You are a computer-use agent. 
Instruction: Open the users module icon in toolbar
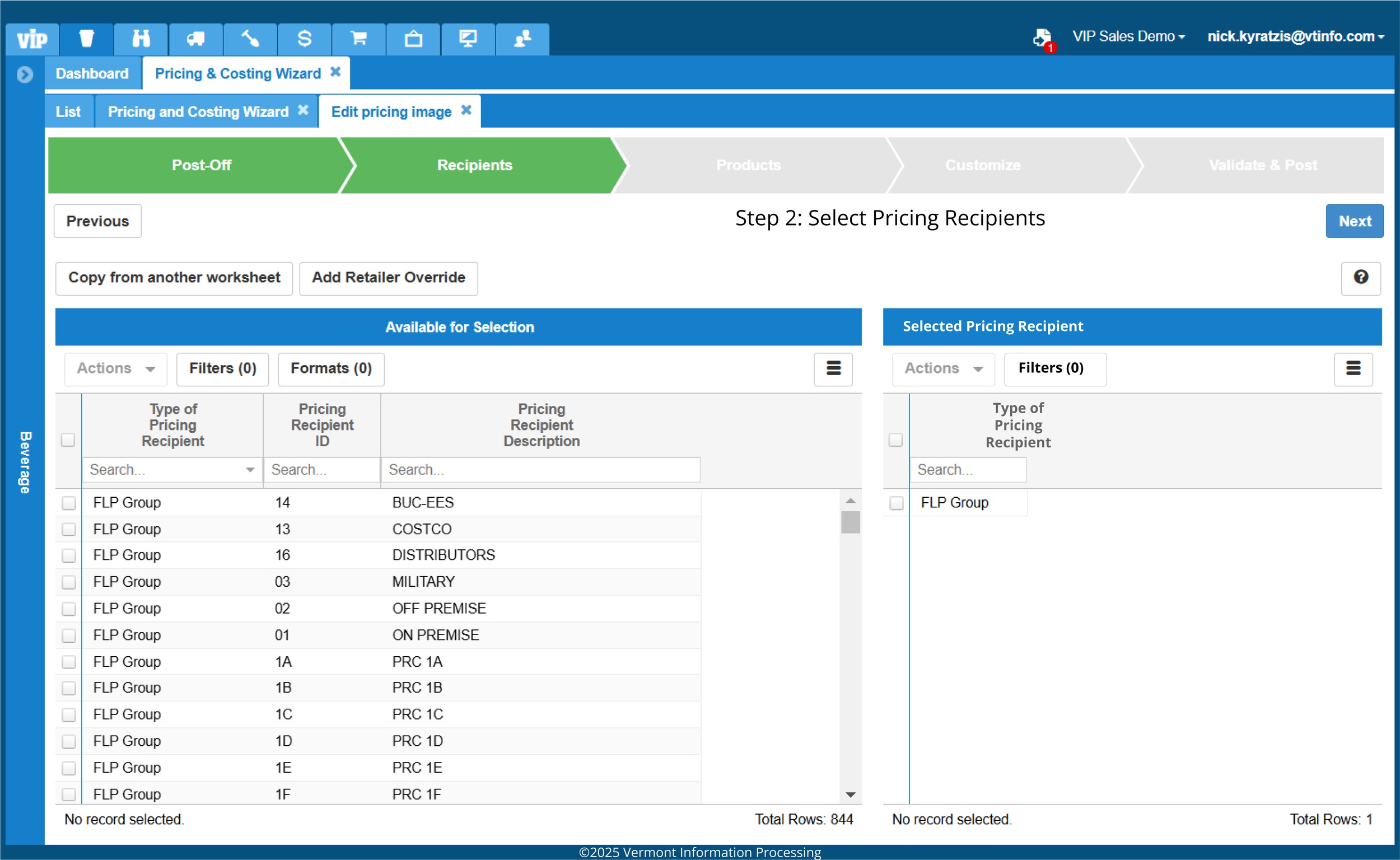click(522, 38)
